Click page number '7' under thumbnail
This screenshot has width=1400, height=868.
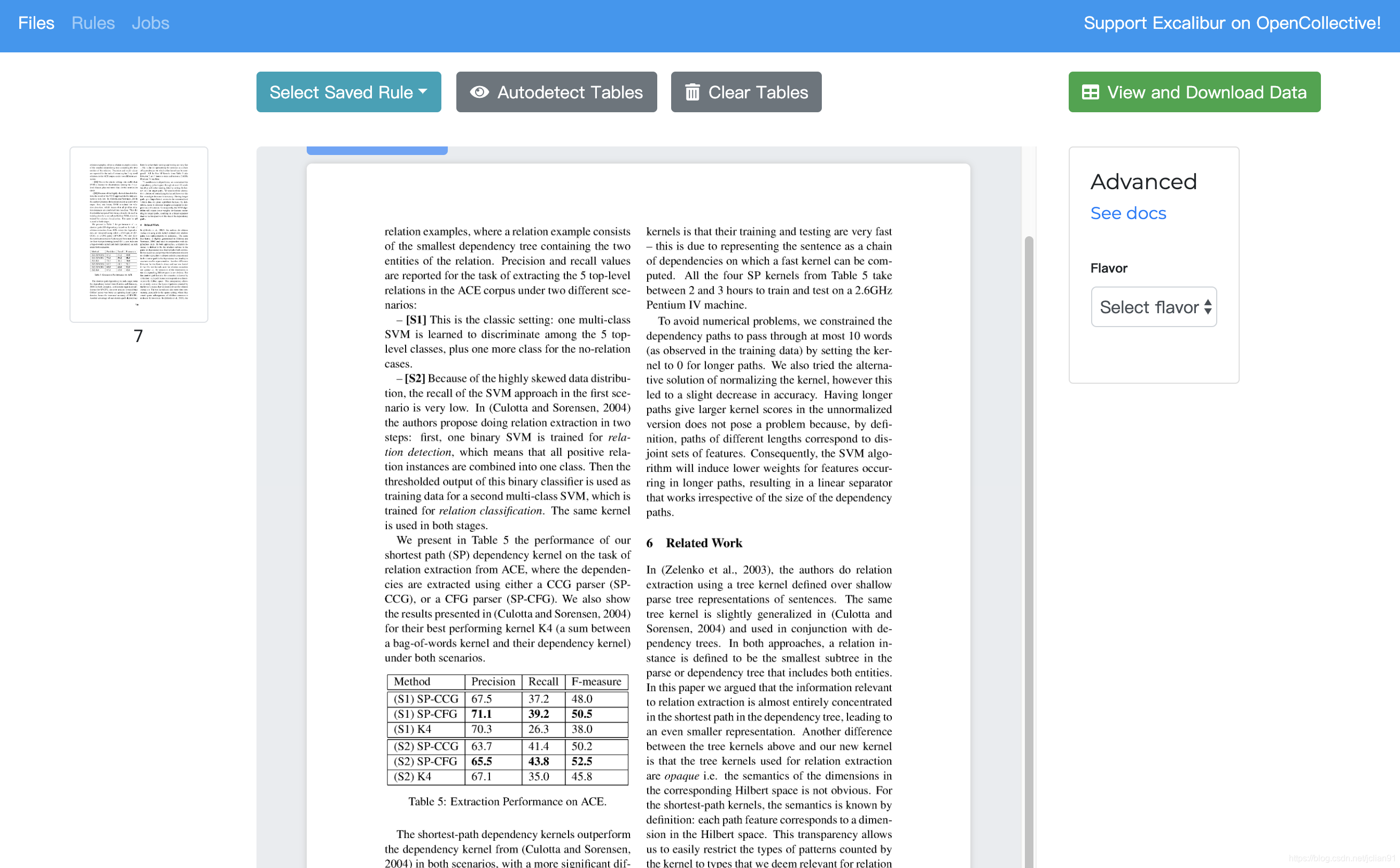tap(138, 336)
